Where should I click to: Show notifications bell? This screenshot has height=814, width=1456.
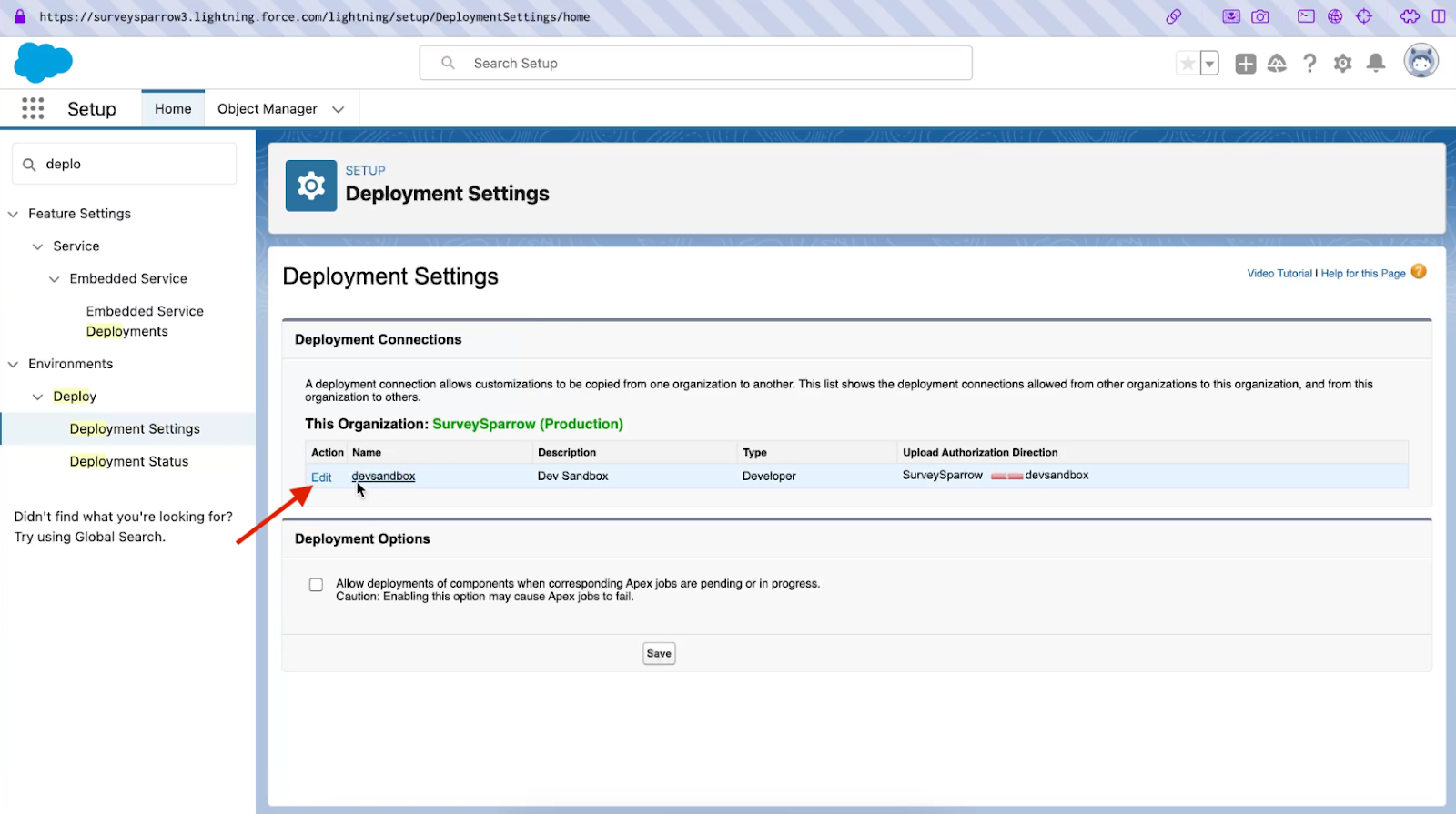(x=1376, y=63)
